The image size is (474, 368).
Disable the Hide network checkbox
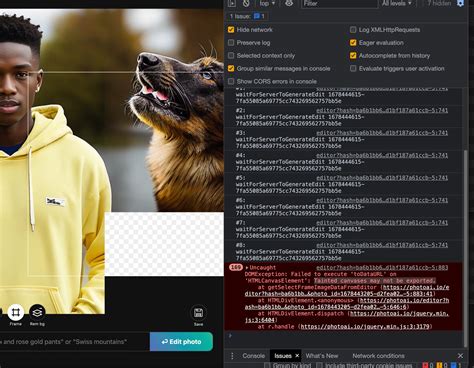(x=231, y=30)
